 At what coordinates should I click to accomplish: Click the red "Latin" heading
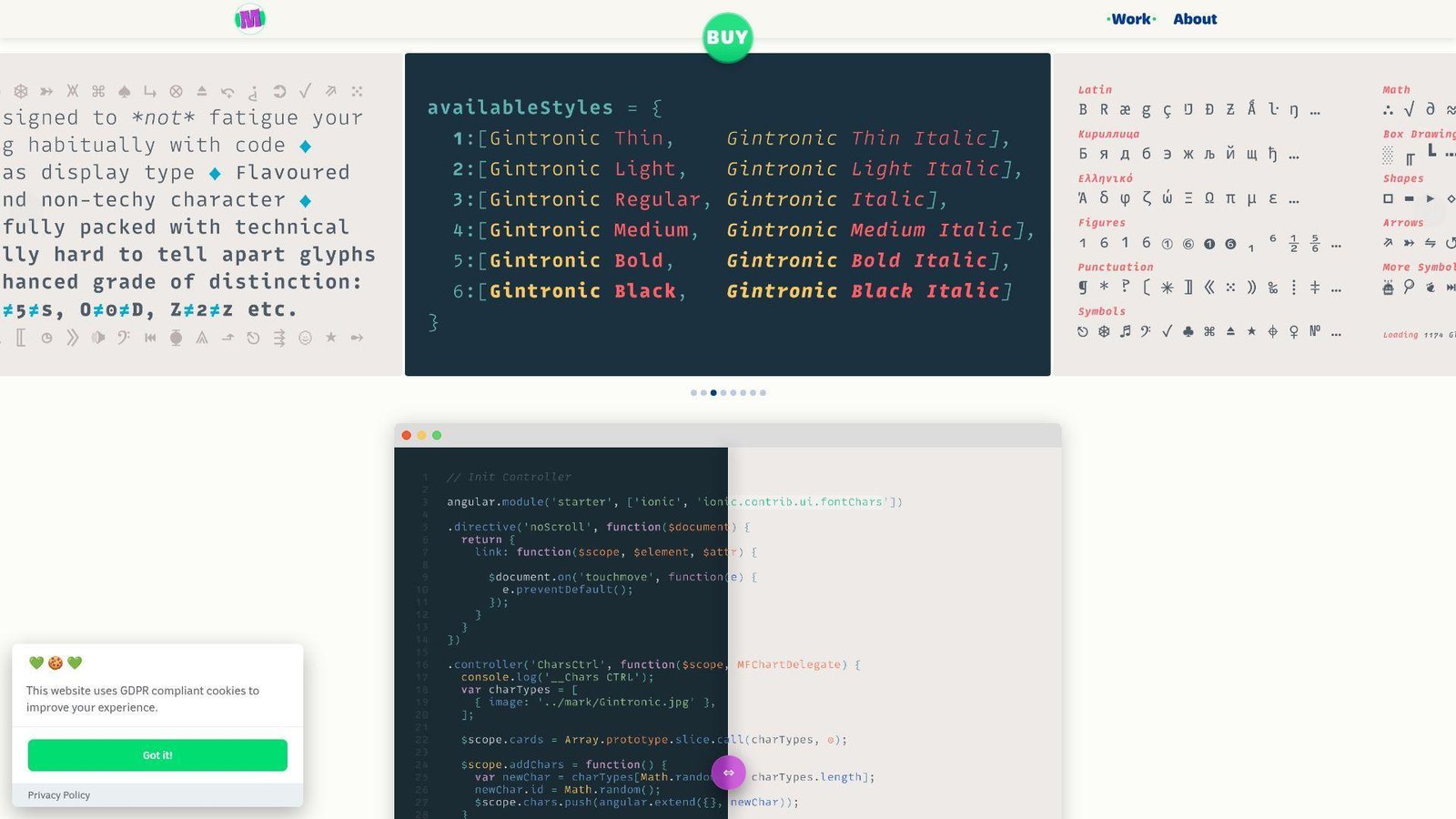pos(1095,90)
